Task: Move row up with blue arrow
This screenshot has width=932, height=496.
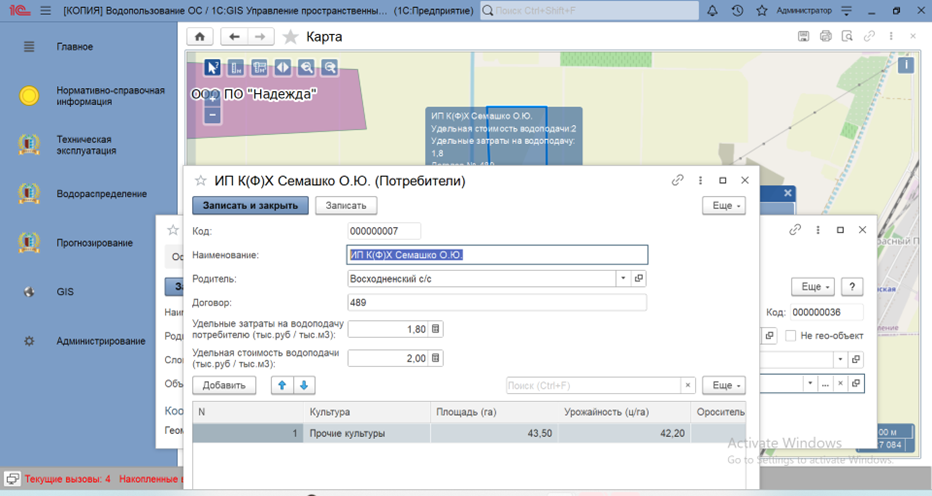Action: [283, 385]
